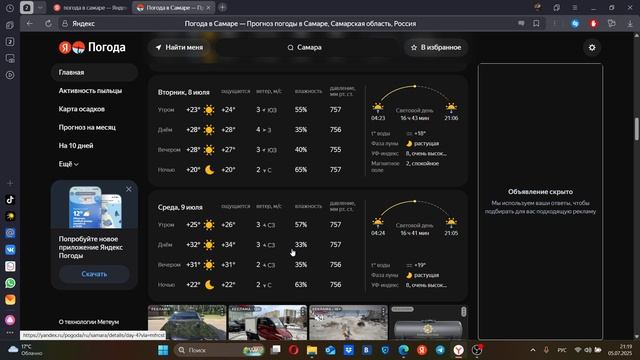Open the tab counter button showing 2

tap(27, 8)
